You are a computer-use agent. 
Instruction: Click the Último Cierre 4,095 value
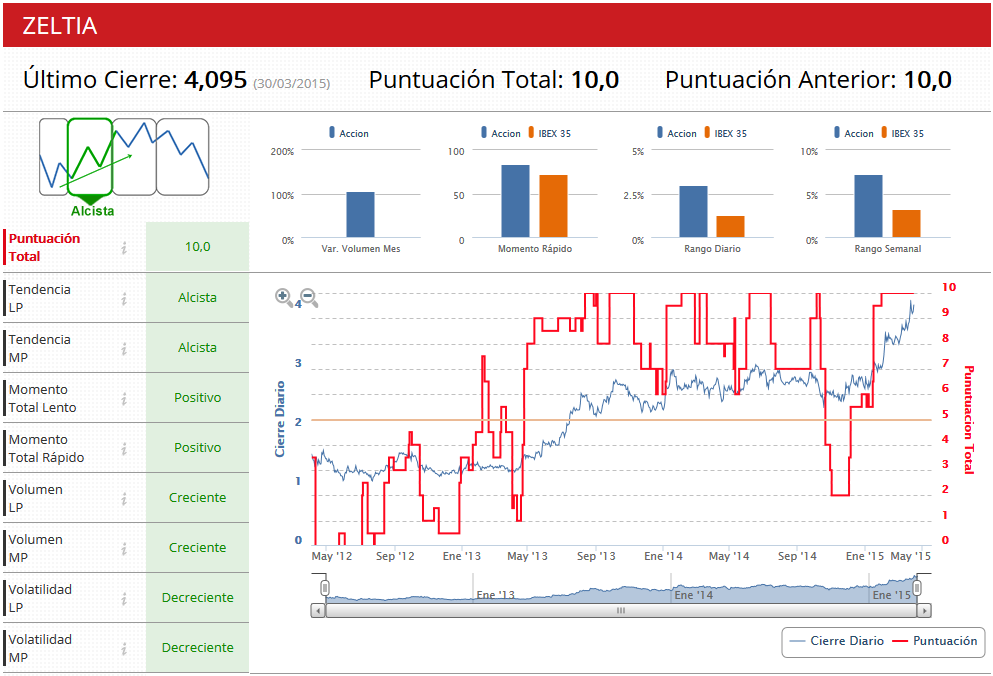click(x=215, y=80)
